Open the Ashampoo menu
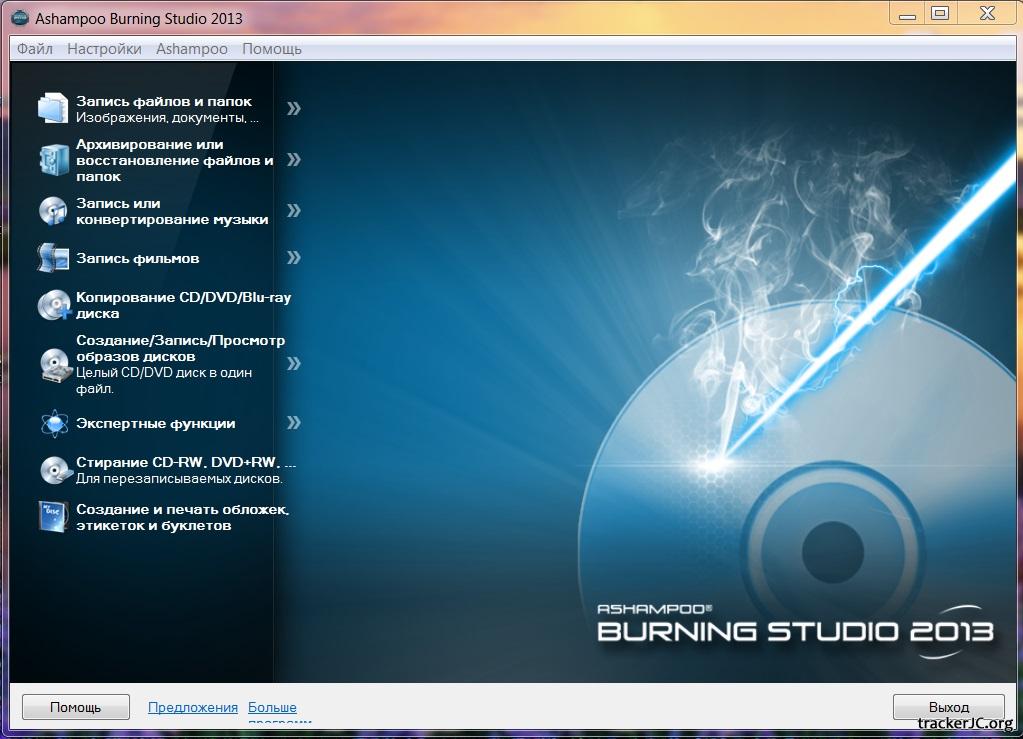1023x739 pixels. click(x=189, y=49)
